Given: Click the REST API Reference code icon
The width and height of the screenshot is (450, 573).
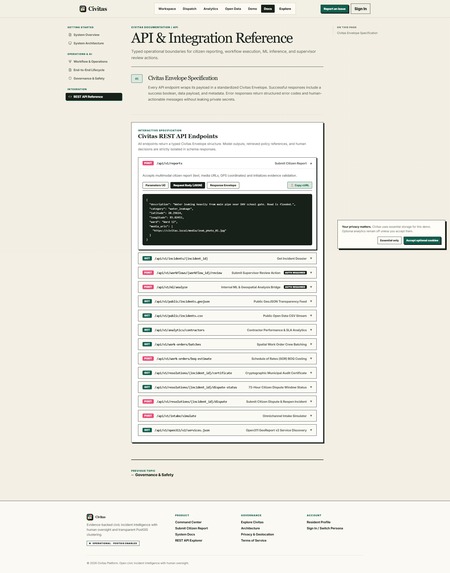Looking at the screenshot, I should point(70,97).
